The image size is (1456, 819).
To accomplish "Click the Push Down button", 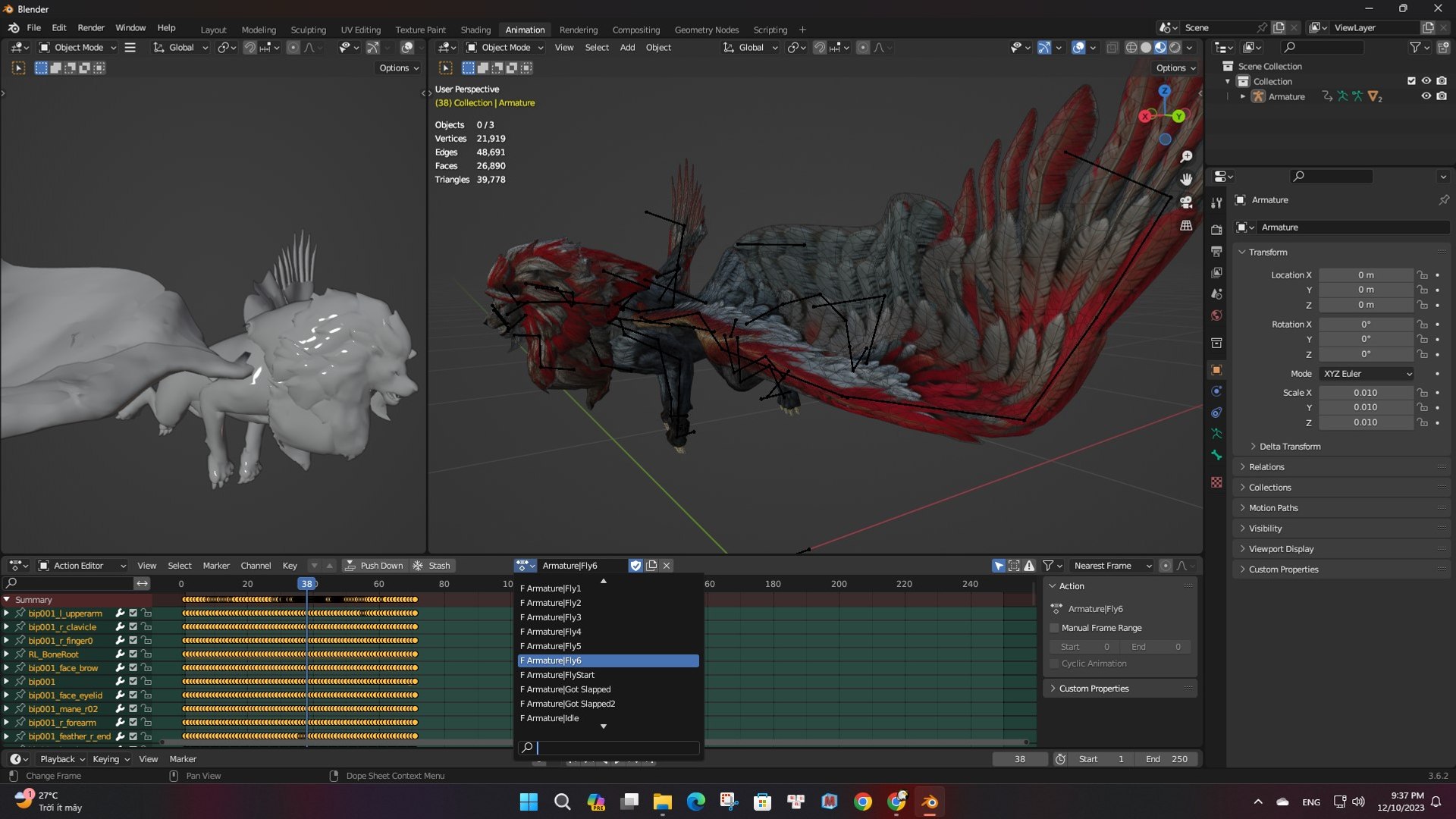I will [374, 566].
